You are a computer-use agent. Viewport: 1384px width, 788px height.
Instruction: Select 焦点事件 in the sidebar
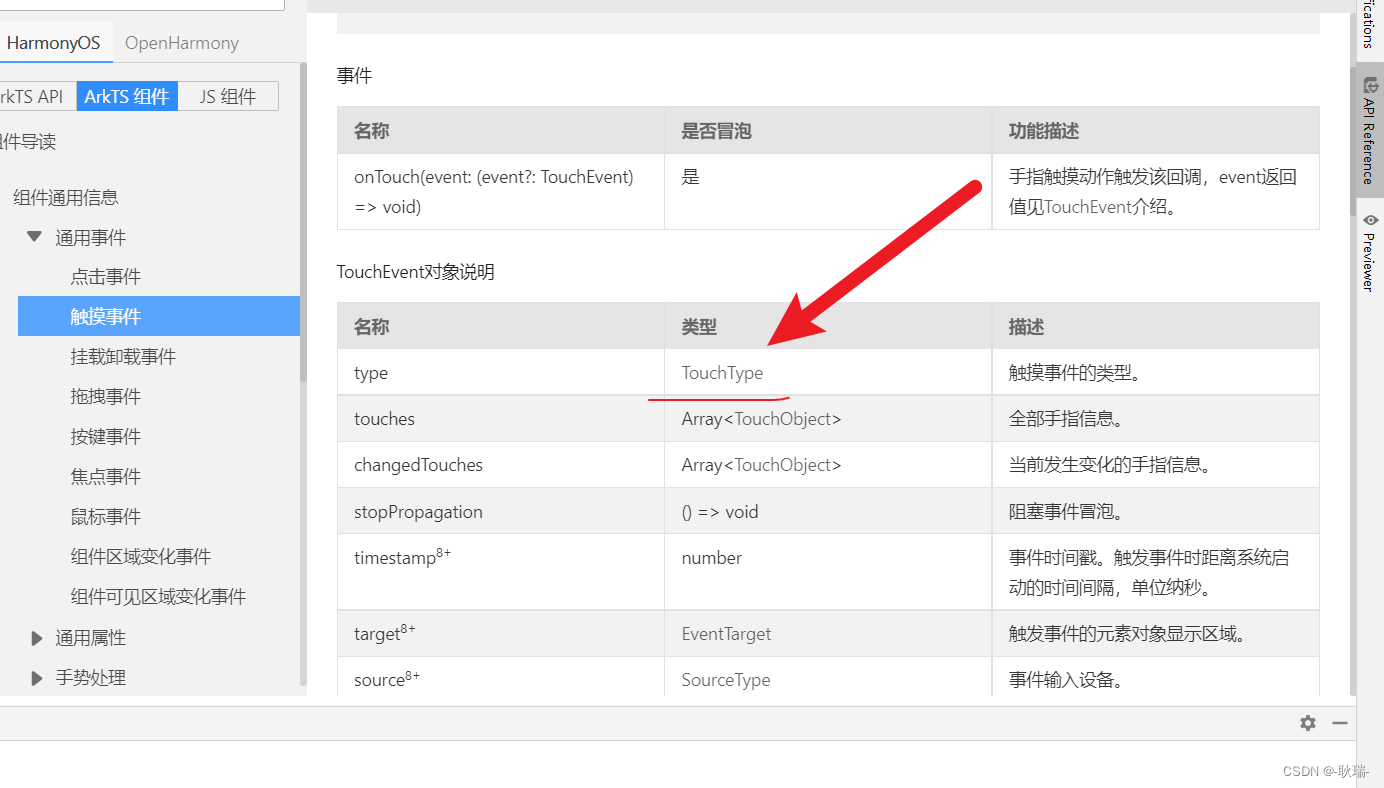(107, 476)
